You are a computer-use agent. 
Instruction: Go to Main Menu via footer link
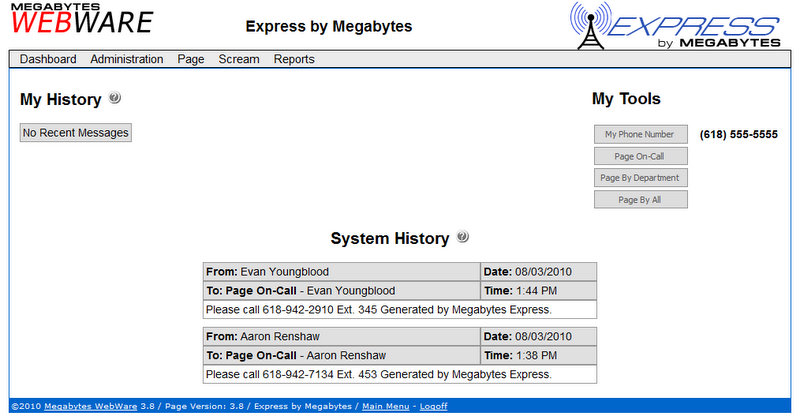pos(385,407)
